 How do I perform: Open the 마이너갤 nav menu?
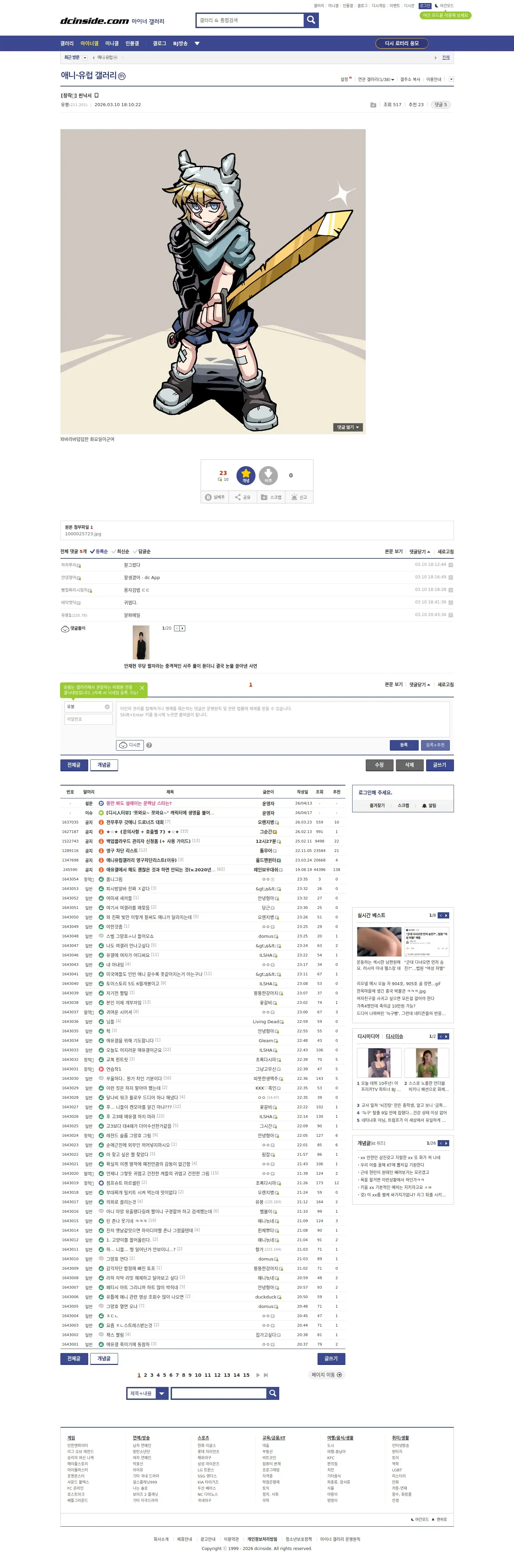(x=90, y=44)
